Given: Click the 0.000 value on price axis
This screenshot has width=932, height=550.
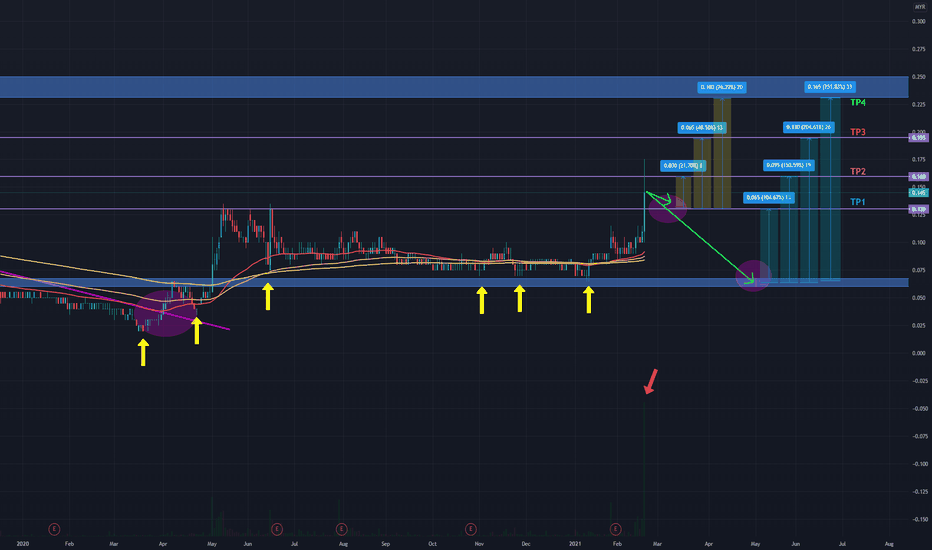Looking at the screenshot, I should tap(918, 353).
